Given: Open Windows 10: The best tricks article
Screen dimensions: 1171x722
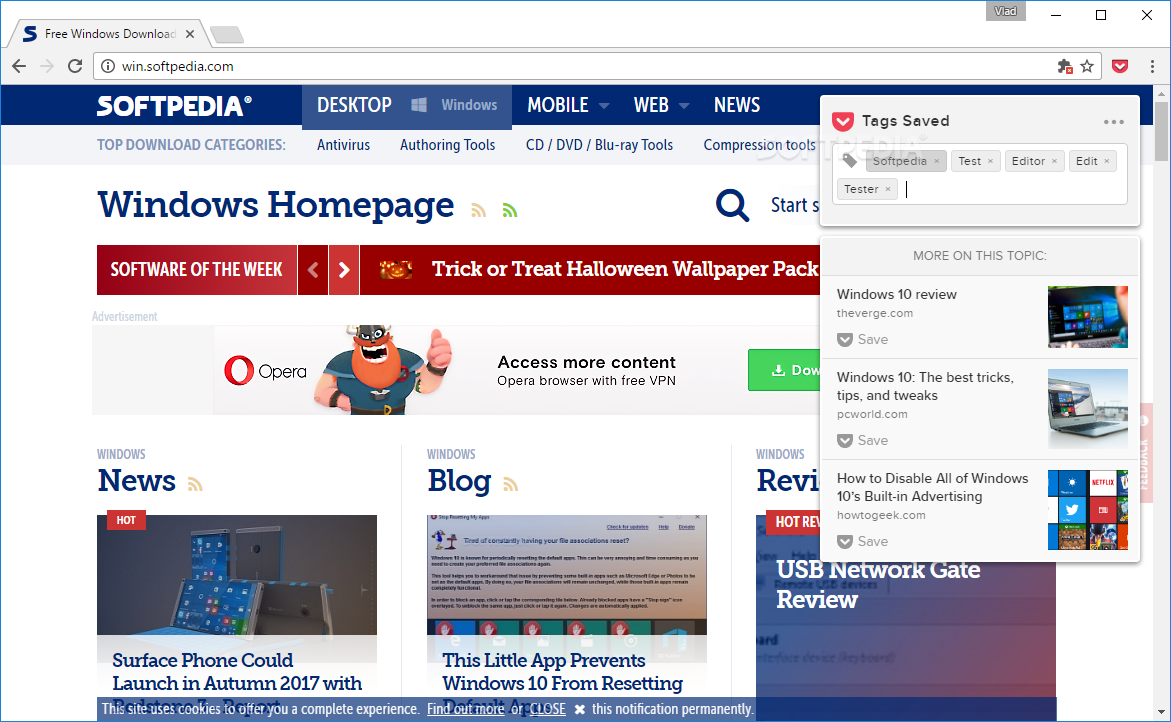Looking at the screenshot, I should (925, 386).
